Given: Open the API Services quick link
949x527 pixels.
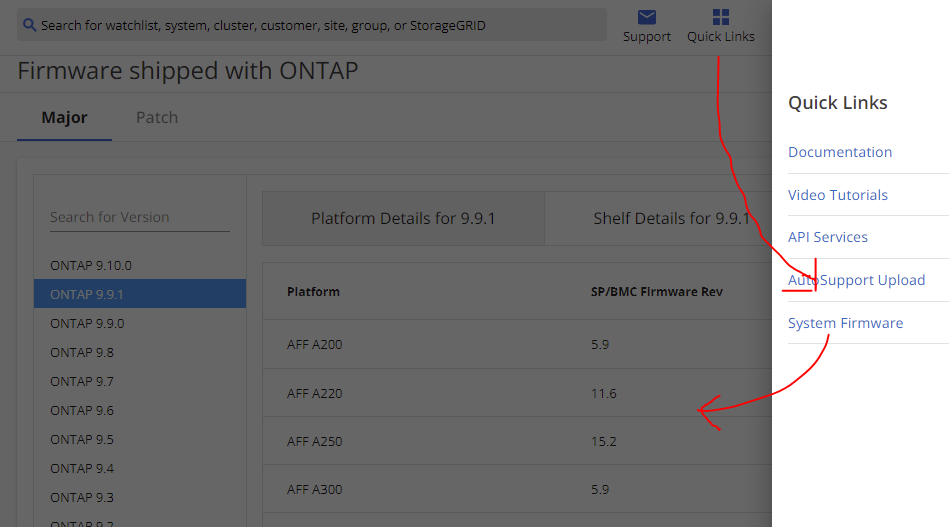Looking at the screenshot, I should point(827,237).
